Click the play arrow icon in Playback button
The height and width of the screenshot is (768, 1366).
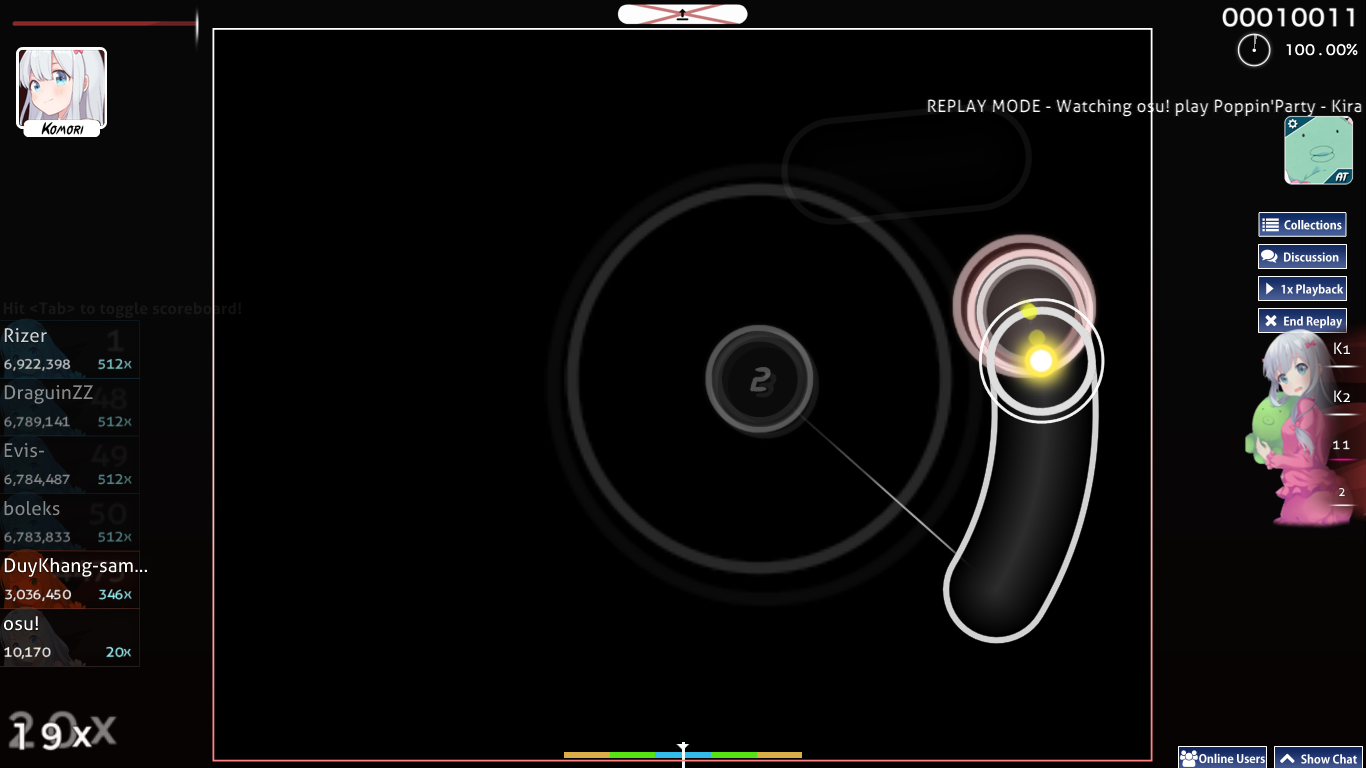coord(1269,289)
